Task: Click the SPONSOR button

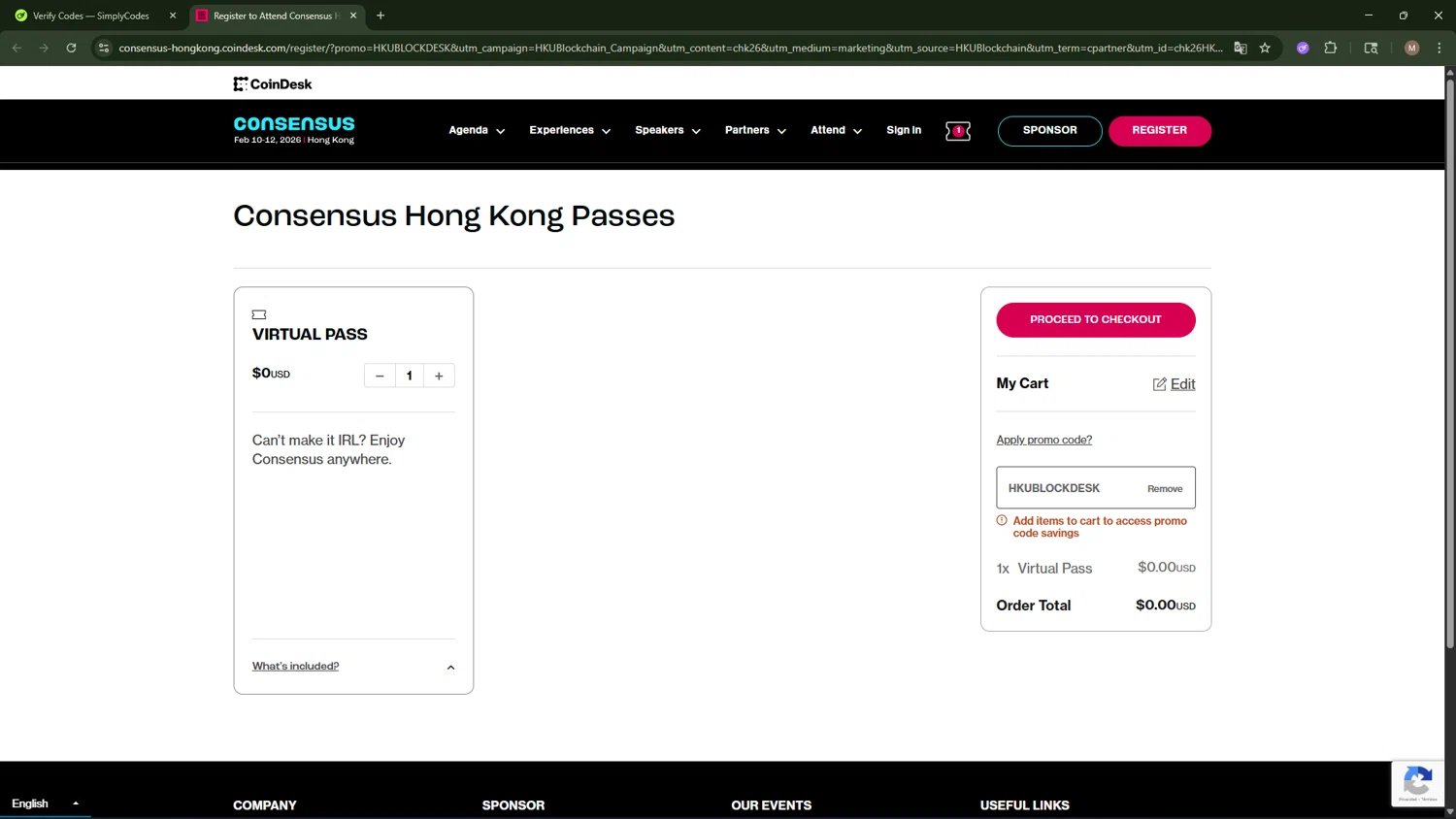Action: point(1049,131)
